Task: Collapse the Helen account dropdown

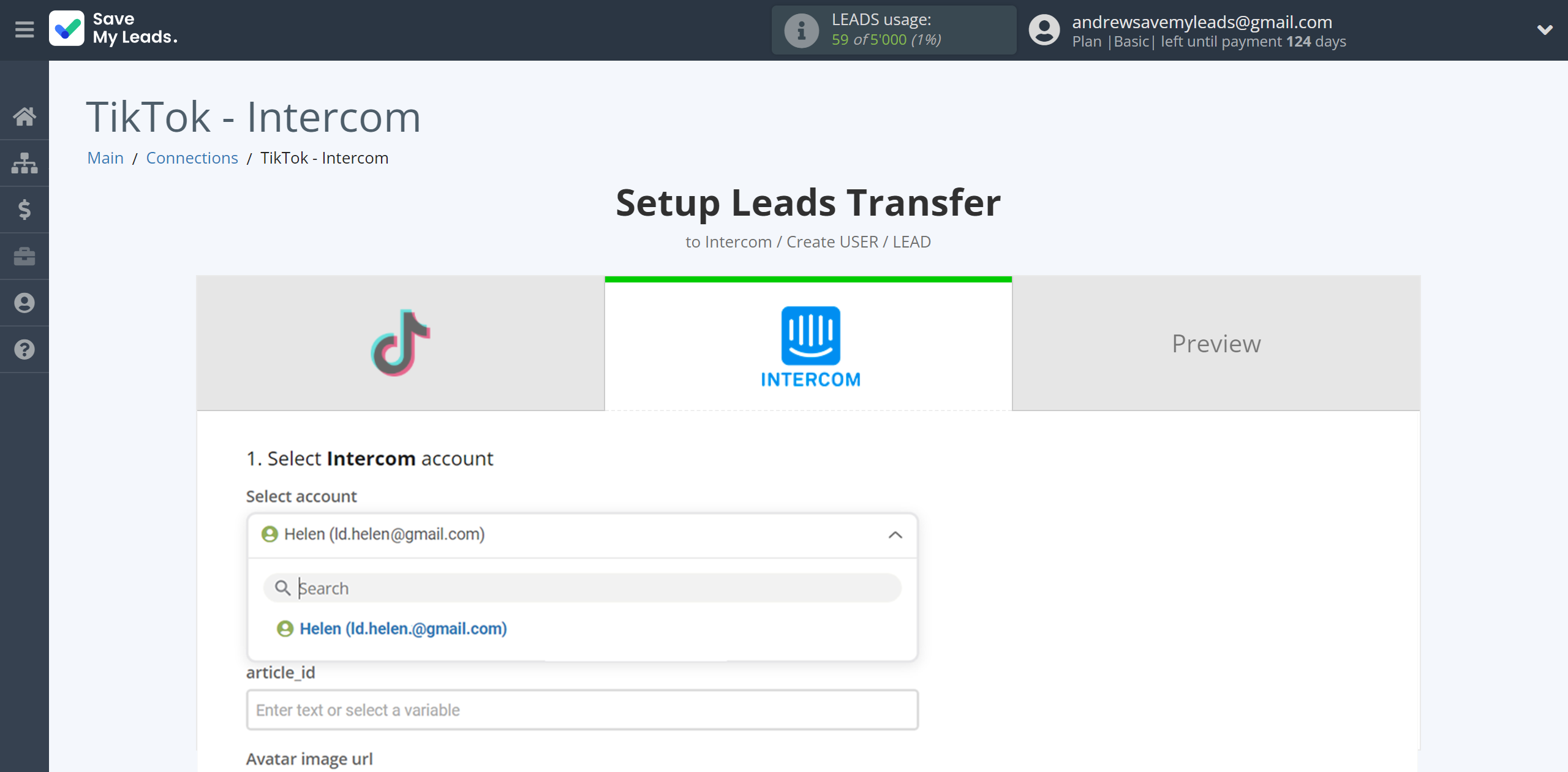Action: point(895,533)
